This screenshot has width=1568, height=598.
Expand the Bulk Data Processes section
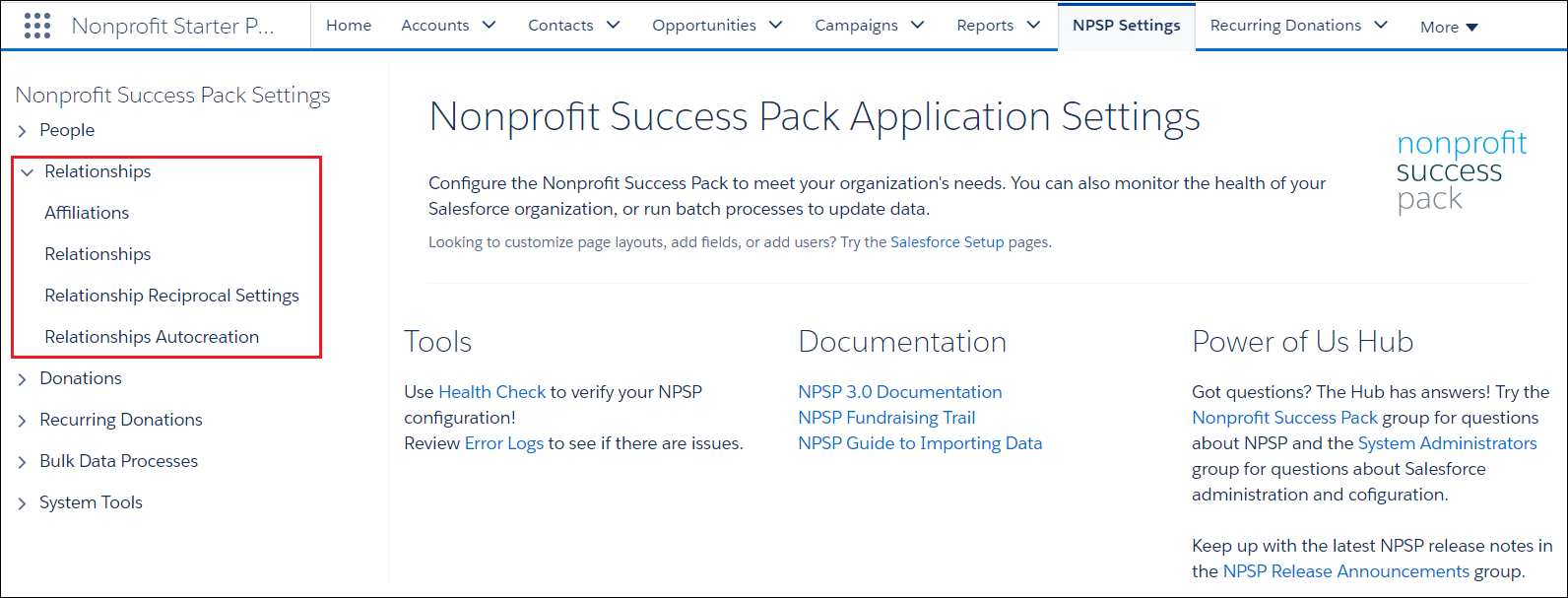[23, 462]
